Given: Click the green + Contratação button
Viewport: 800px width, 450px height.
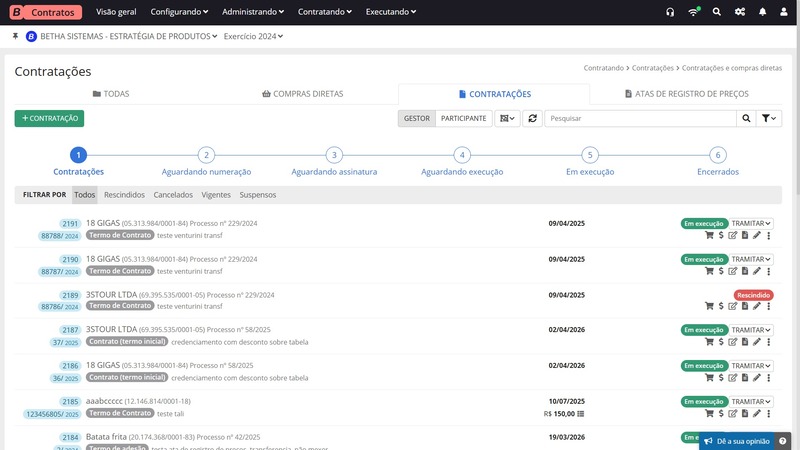Looking at the screenshot, I should click(x=49, y=118).
